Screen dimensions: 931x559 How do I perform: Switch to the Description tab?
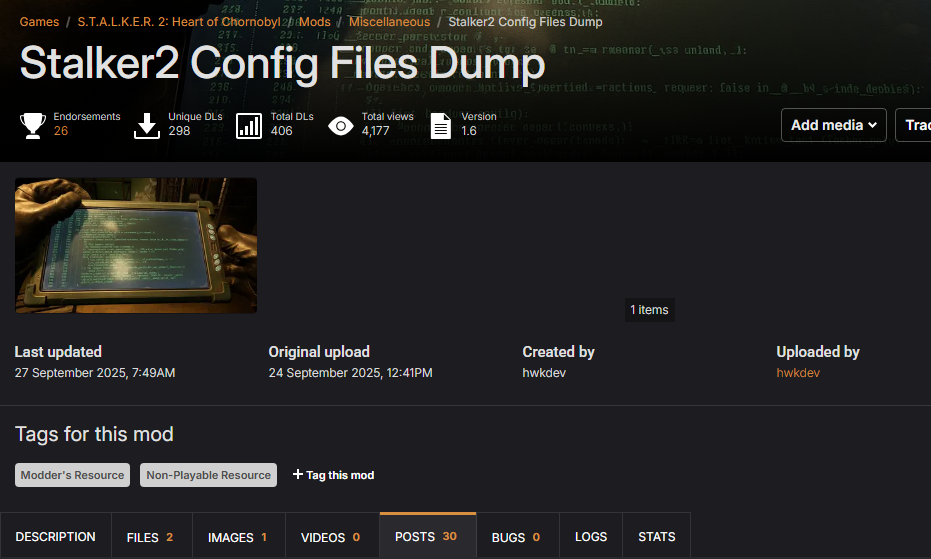pyautogui.click(x=55, y=536)
